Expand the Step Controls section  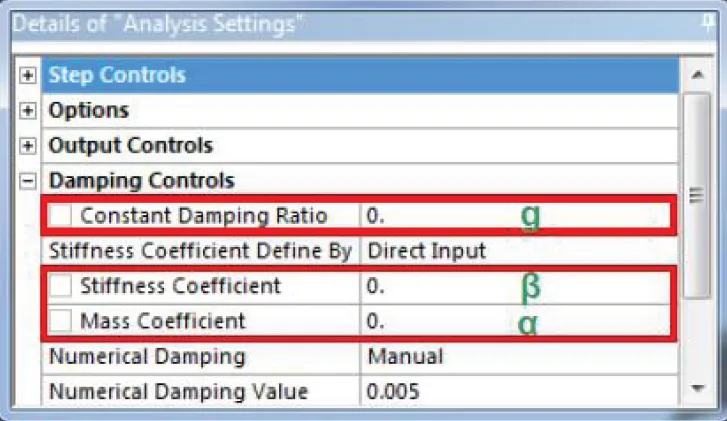29,76
